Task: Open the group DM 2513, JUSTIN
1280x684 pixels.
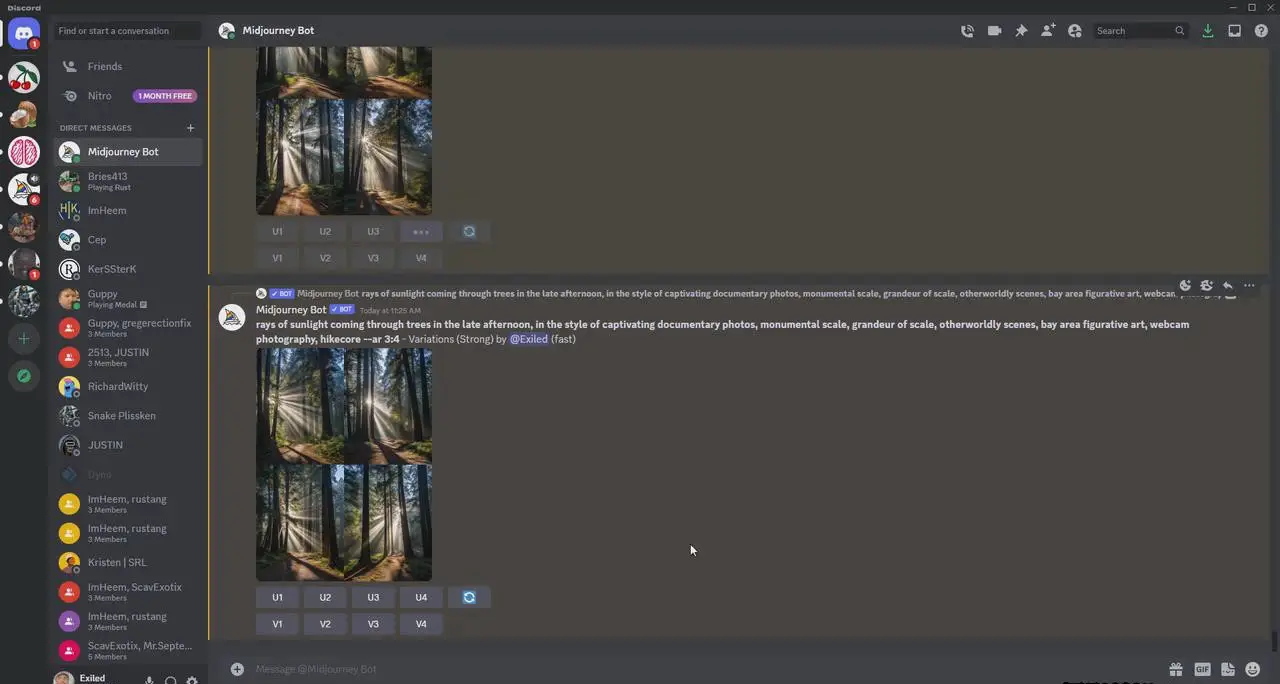Action: point(129,357)
